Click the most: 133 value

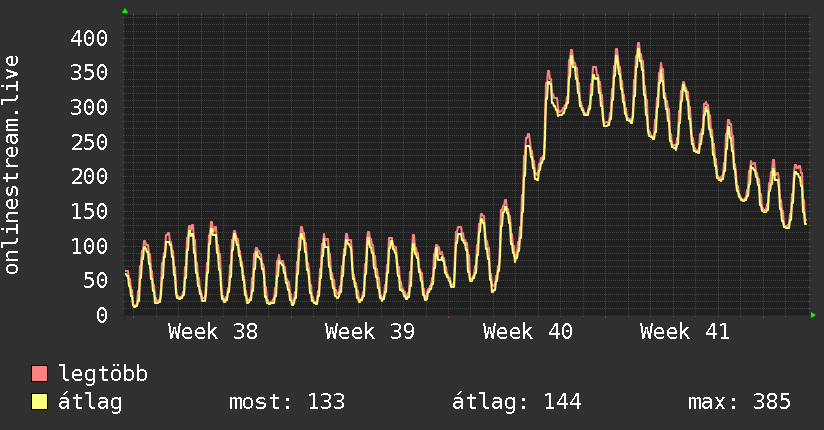tap(287, 402)
